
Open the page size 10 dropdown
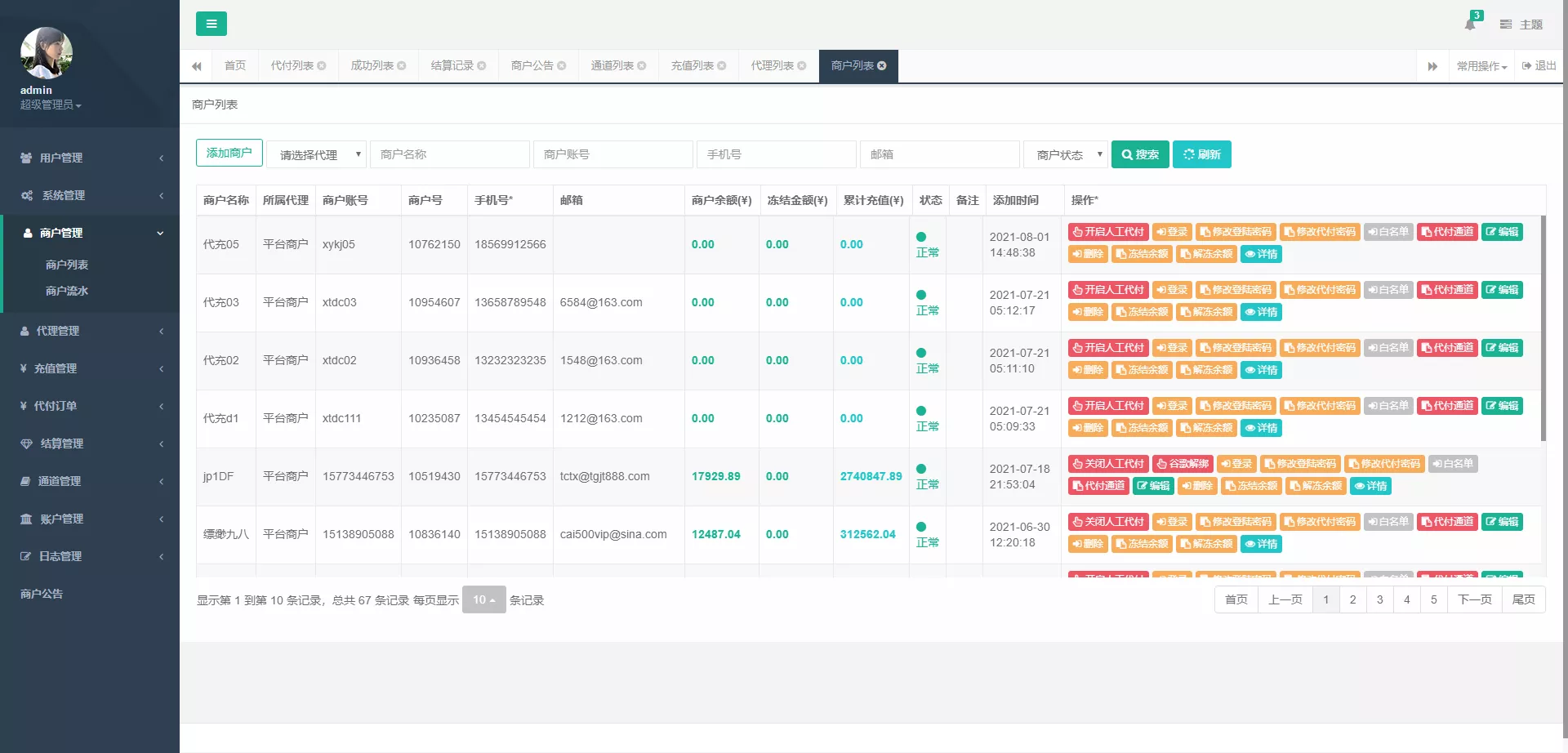pyautogui.click(x=483, y=599)
